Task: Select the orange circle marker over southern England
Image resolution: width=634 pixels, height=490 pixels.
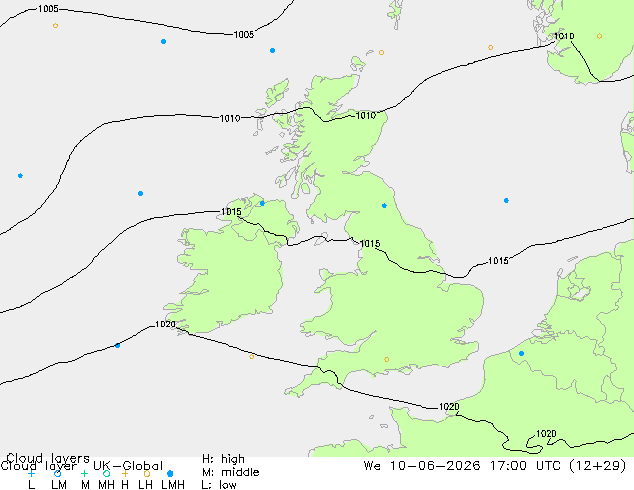Action: [x=387, y=359]
